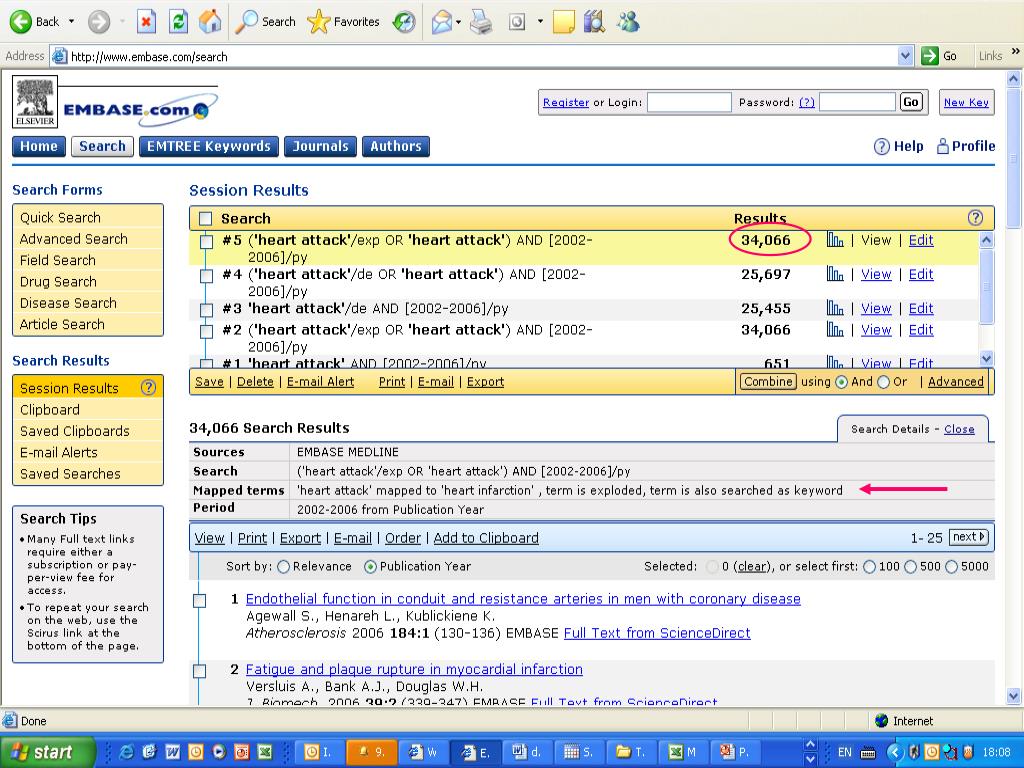1024x768 pixels.
Task: Open bar chart icon for search #4
Action: coord(835,274)
